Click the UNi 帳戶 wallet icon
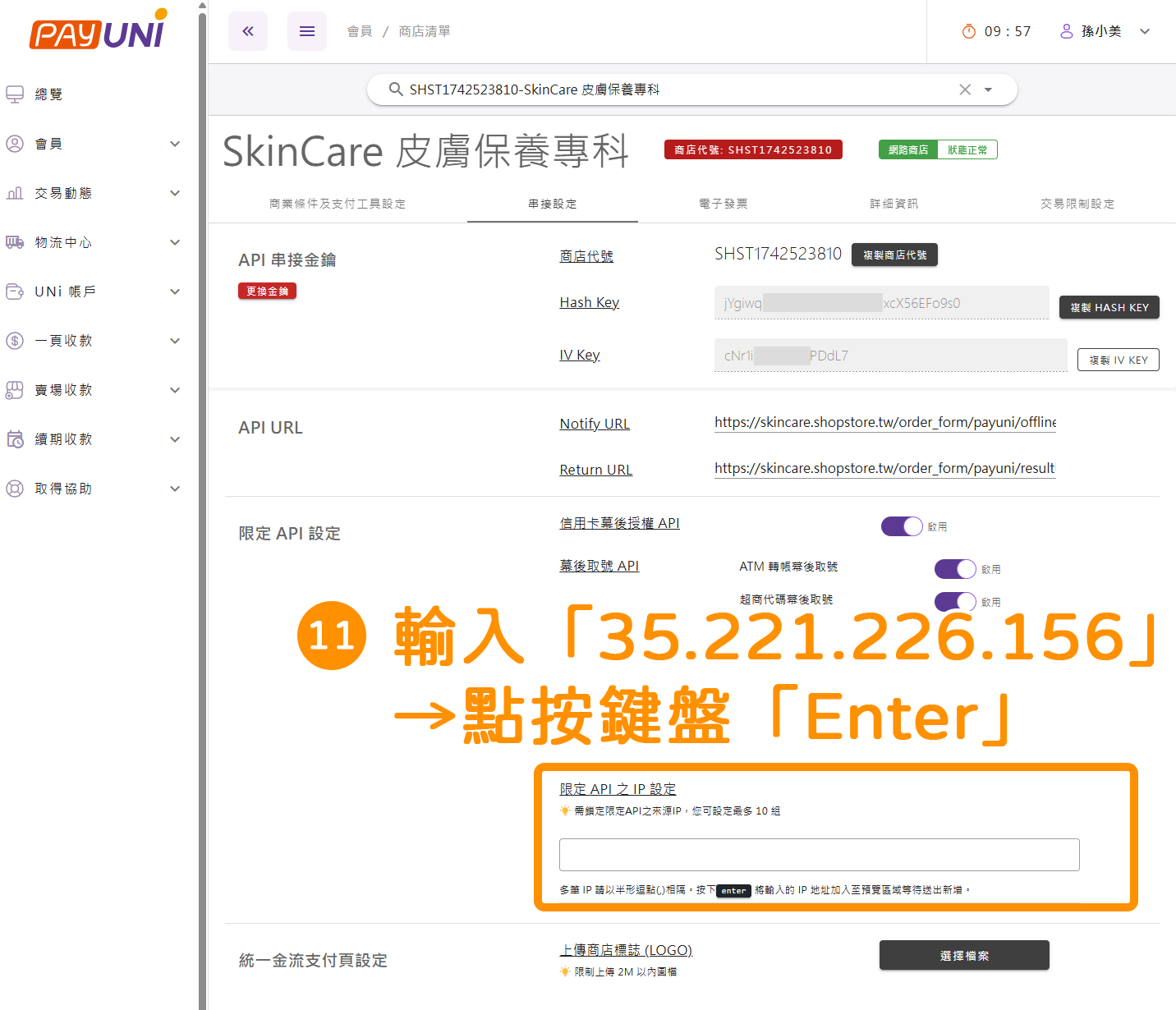The image size is (1176, 1010). click(x=15, y=292)
